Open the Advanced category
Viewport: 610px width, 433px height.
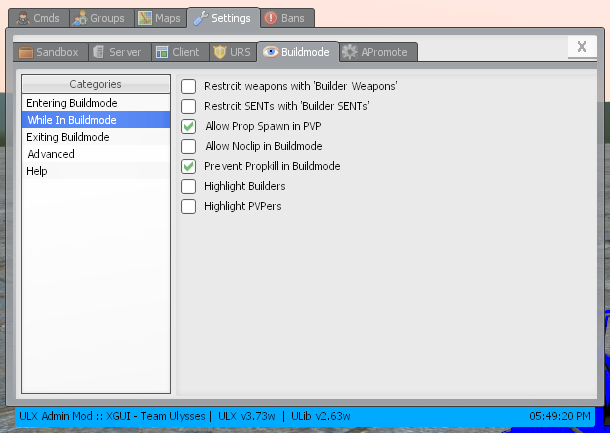click(x=96, y=154)
